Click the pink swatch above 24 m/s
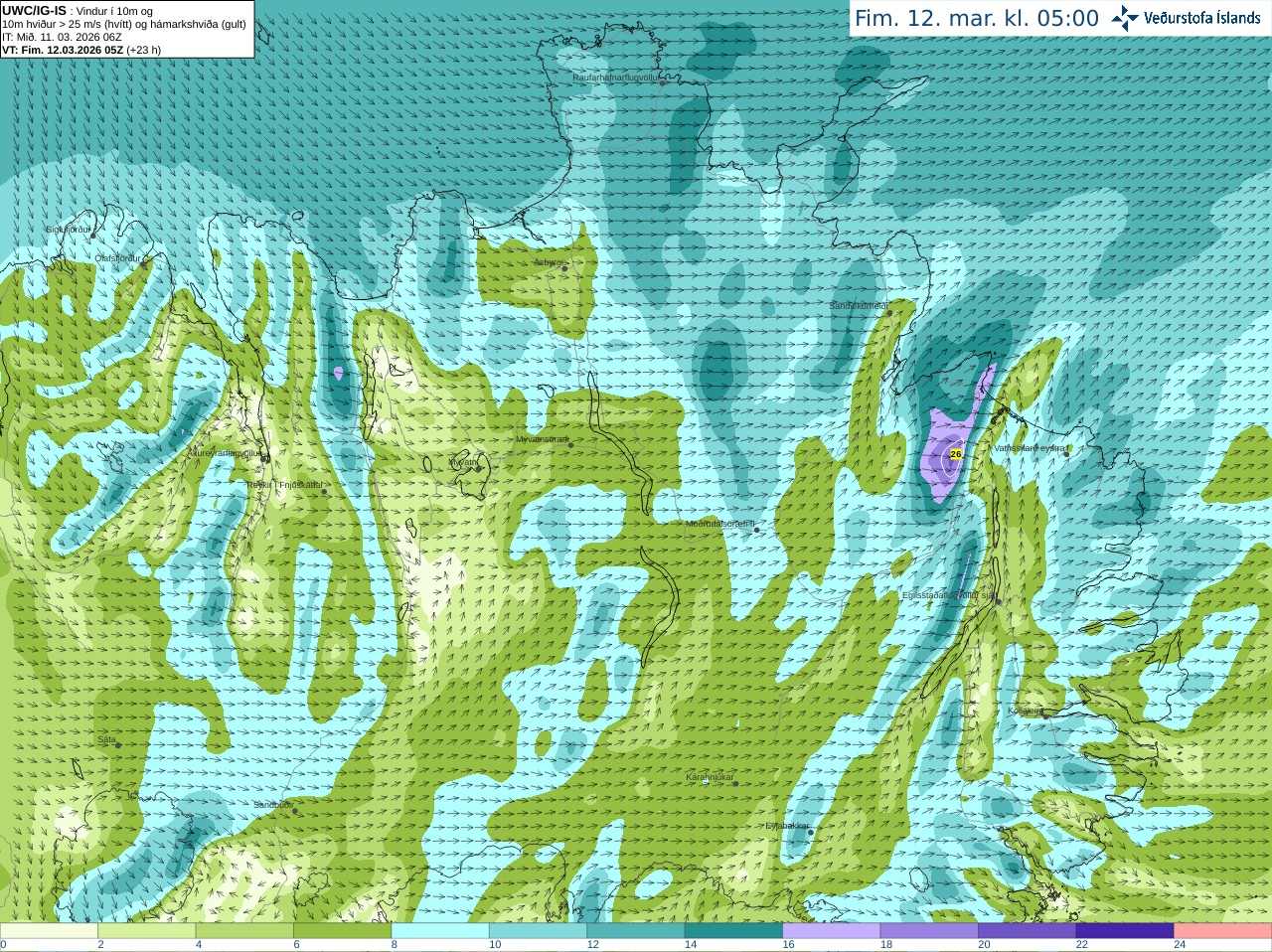Image resolution: width=1272 pixels, height=952 pixels. click(x=1223, y=930)
